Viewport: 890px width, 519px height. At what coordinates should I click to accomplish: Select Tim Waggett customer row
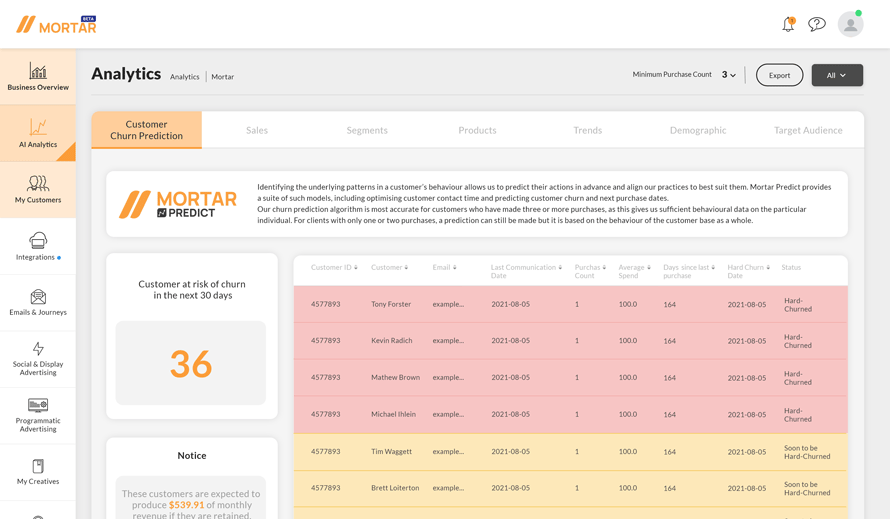point(570,452)
